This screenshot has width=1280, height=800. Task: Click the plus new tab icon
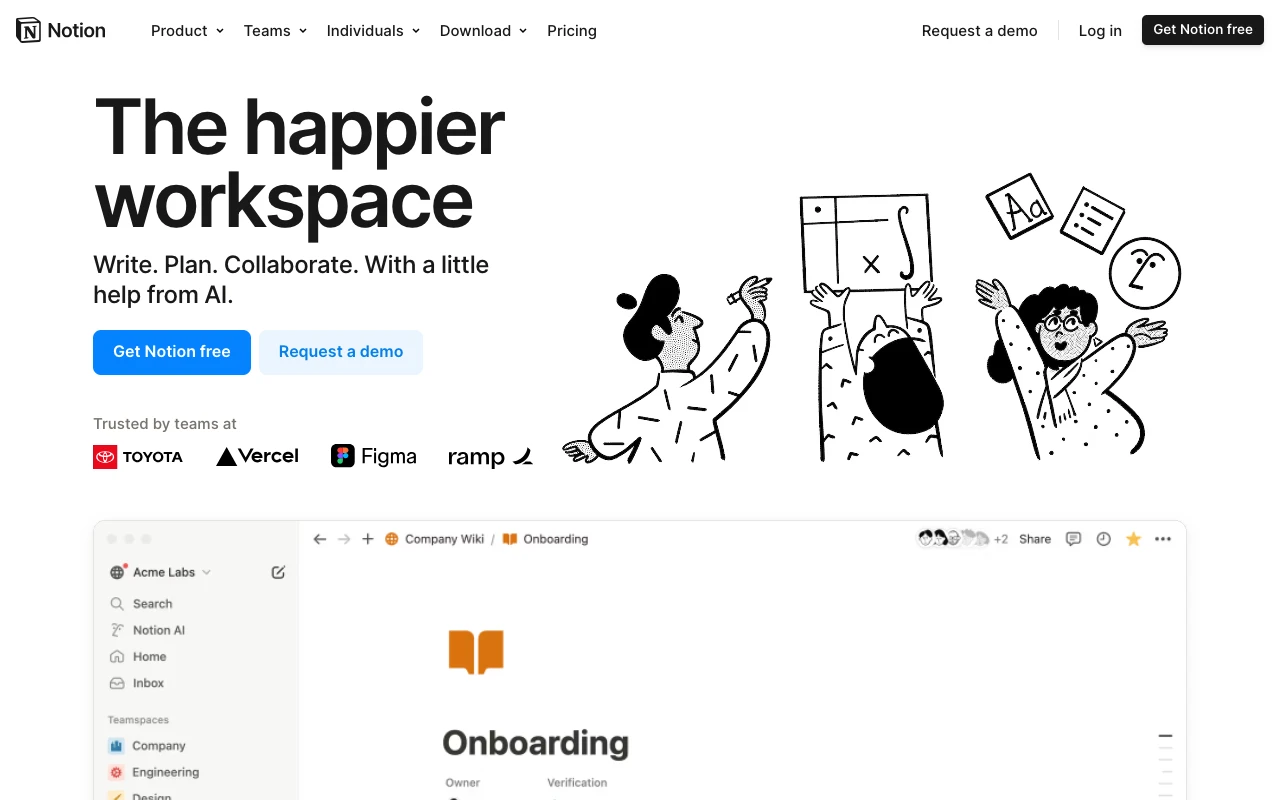(x=368, y=539)
